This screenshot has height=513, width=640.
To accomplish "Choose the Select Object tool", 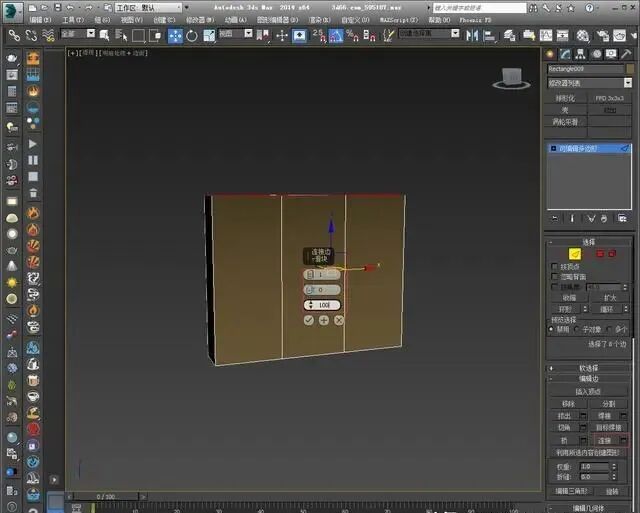I will click(104, 36).
